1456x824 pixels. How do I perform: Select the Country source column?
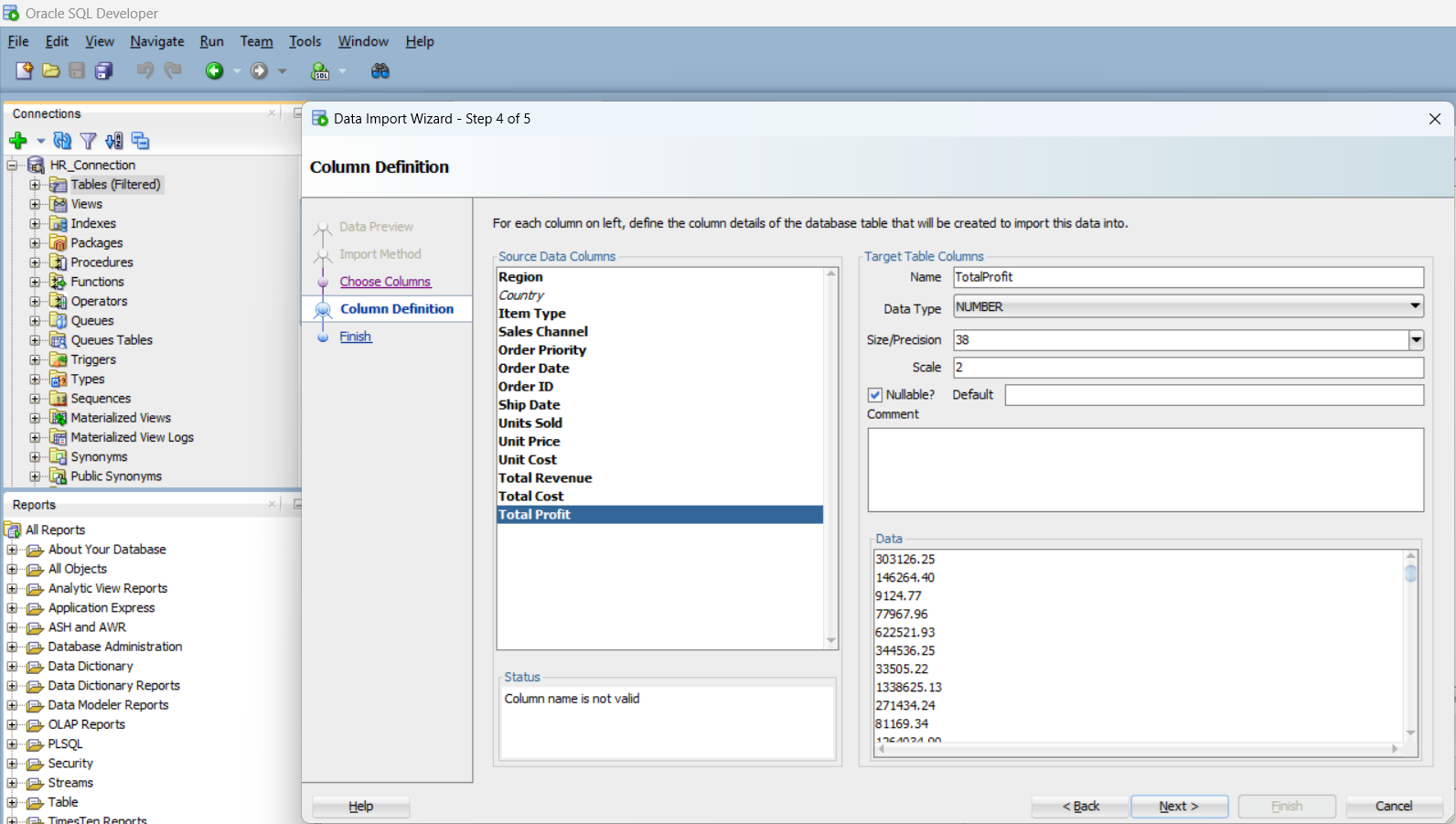[x=659, y=295]
